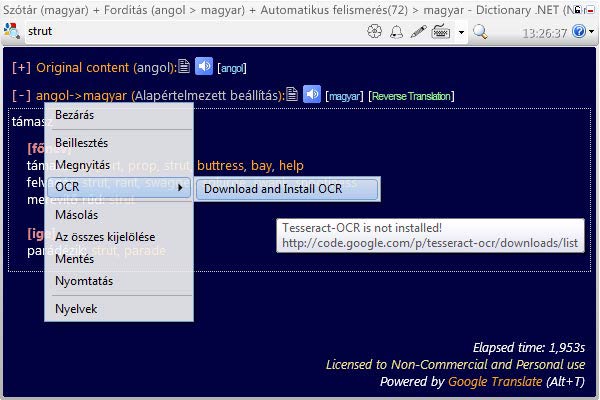Click the flower-shaped icon in toolbar
The width and height of the screenshot is (600, 400).
[x=375, y=32]
